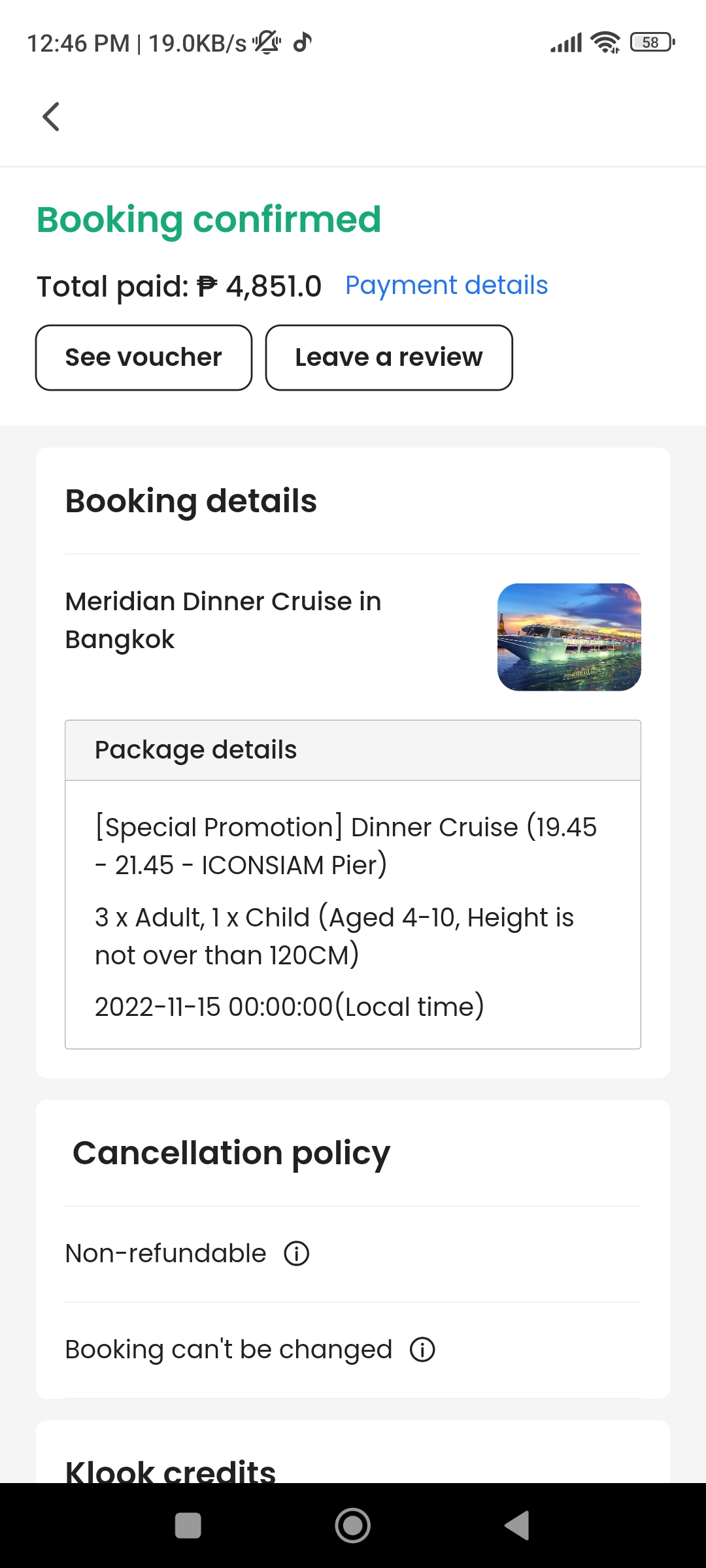Tap the dinner cruise thumbnail image
Image resolution: width=706 pixels, height=1568 pixels.
[569, 637]
